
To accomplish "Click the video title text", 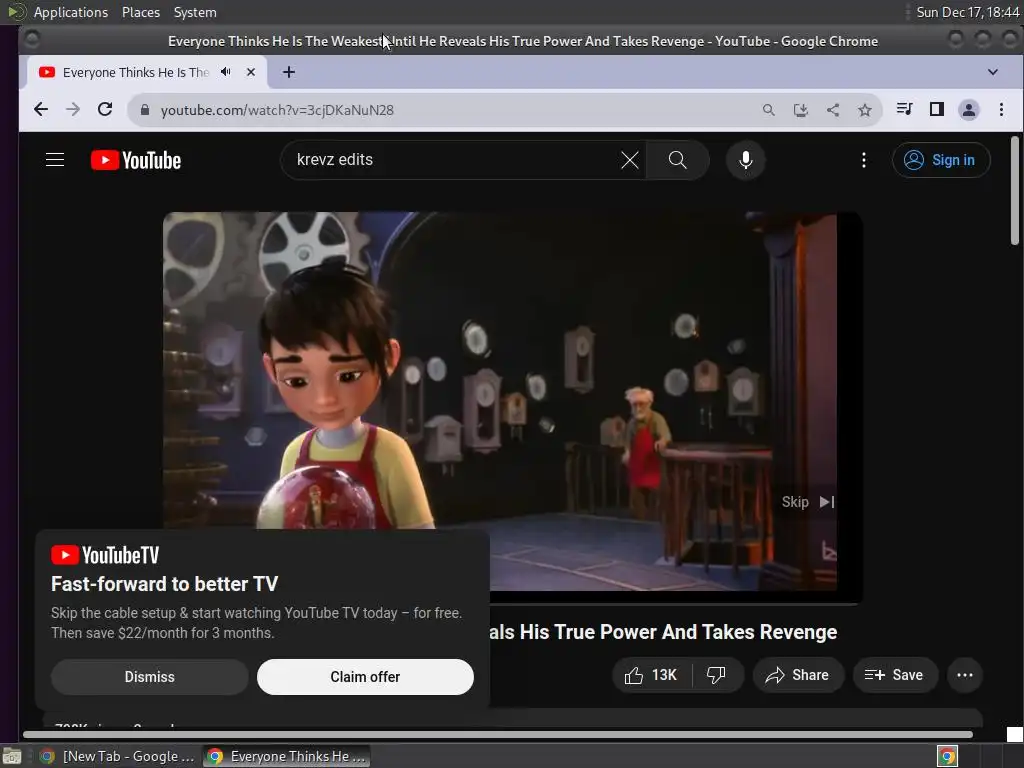I will point(664,632).
